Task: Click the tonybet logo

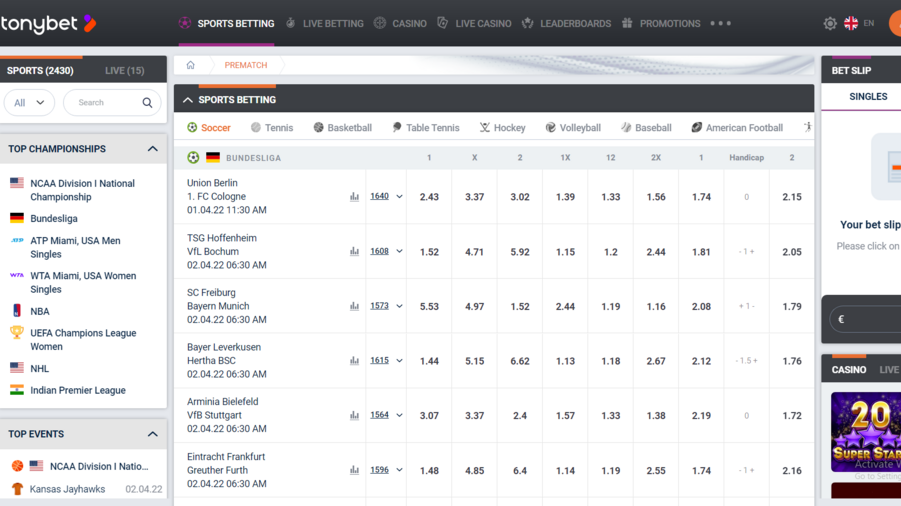Action: coord(47,23)
